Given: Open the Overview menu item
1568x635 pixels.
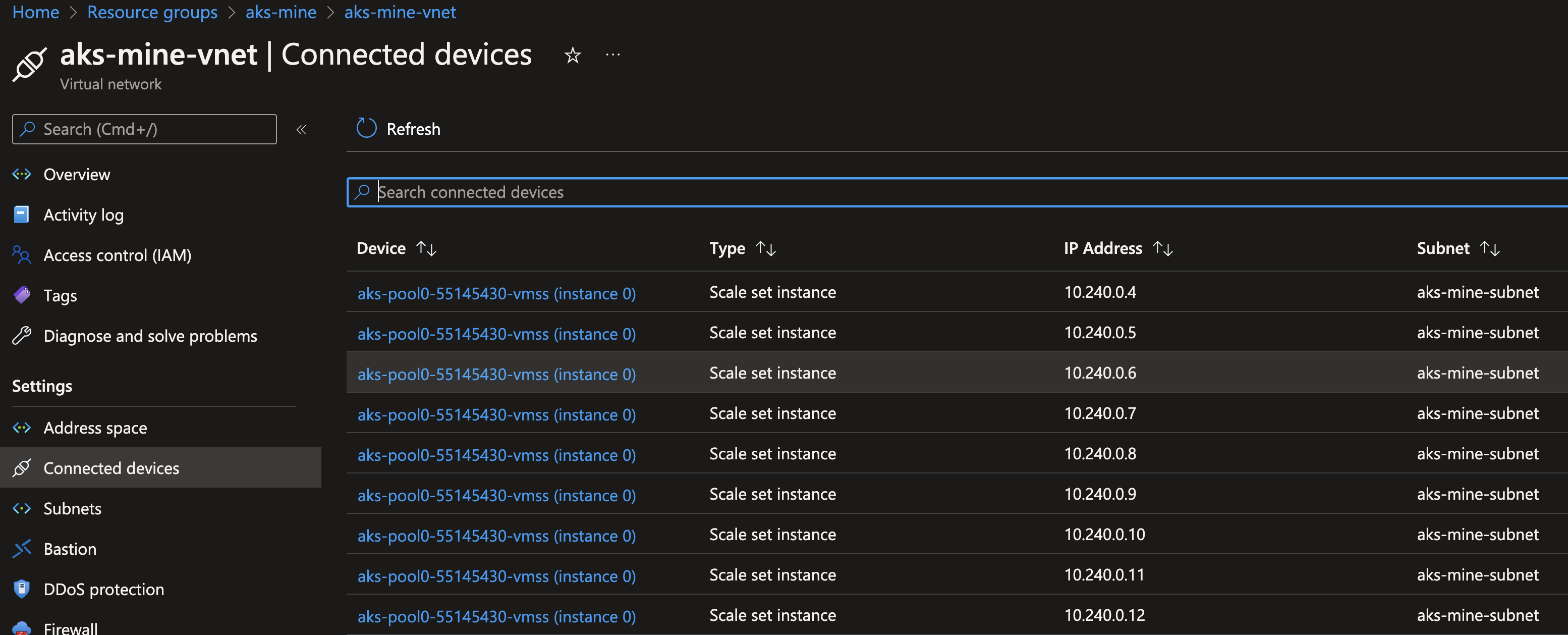Looking at the screenshot, I should click(77, 175).
